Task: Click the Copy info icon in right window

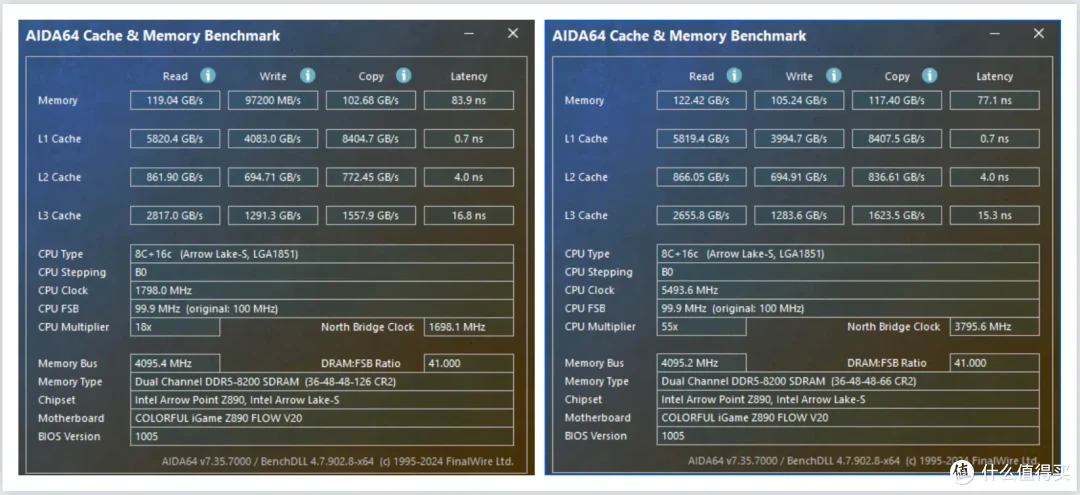Action: tap(930, 75)
